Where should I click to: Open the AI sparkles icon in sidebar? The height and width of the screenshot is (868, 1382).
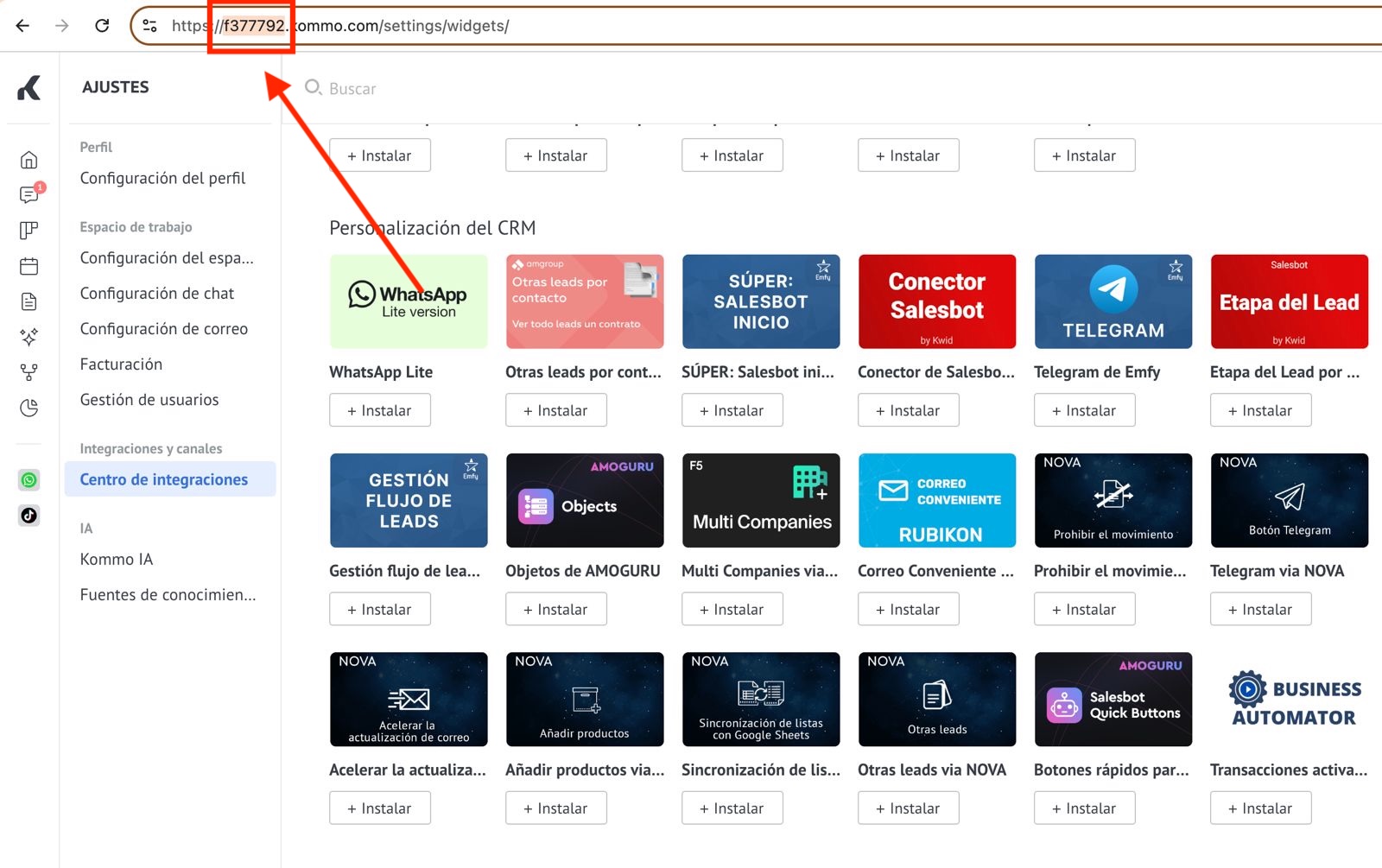(29, 336)
